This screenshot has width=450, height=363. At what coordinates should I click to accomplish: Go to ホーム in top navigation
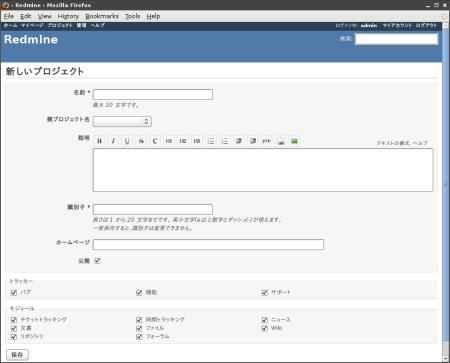pos(10,25)
